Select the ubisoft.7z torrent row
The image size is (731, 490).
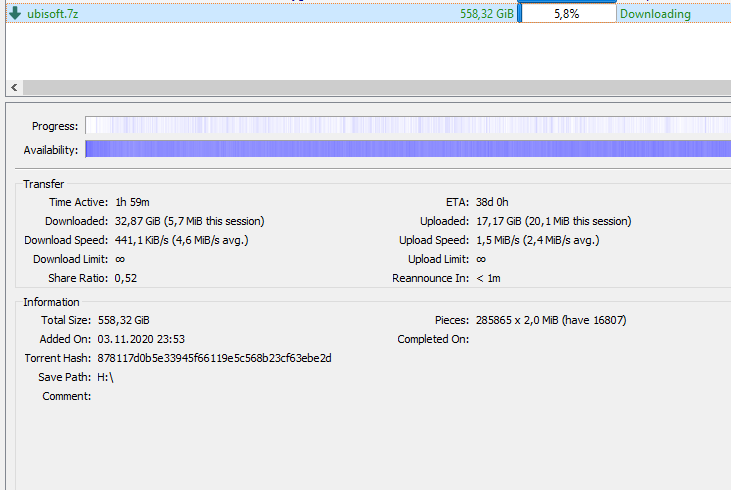coord(250,14)
